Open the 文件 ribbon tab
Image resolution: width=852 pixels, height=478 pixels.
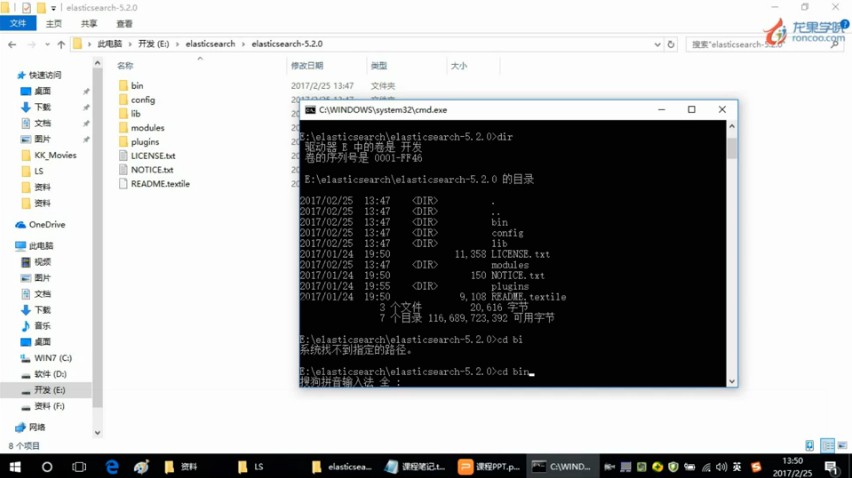tap(18, 23)
